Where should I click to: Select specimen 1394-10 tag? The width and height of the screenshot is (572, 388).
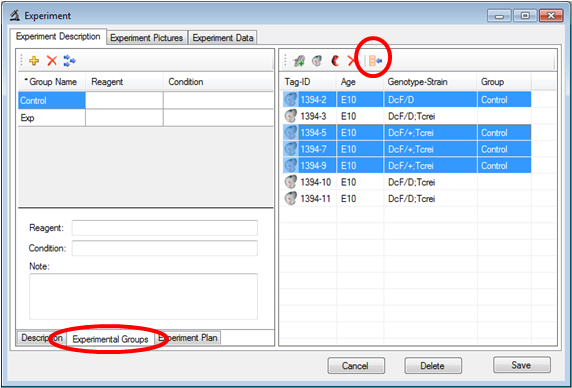tap(316, 182)
